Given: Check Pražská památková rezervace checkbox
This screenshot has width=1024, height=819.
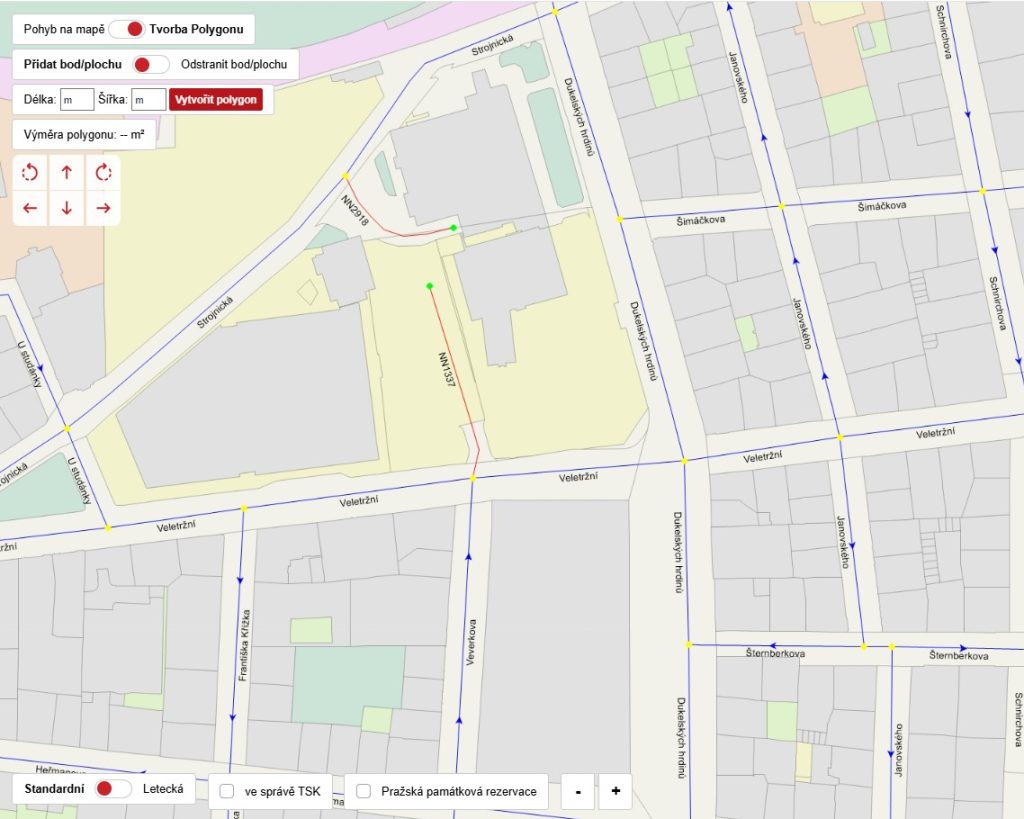Looking at the screenshot, I should click(x=364, y=791).
